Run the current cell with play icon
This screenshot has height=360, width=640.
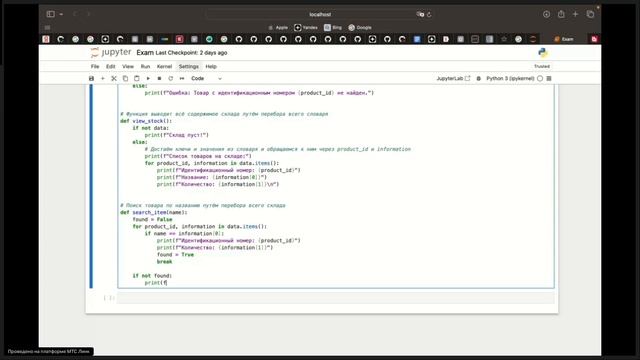pos(148,78)
